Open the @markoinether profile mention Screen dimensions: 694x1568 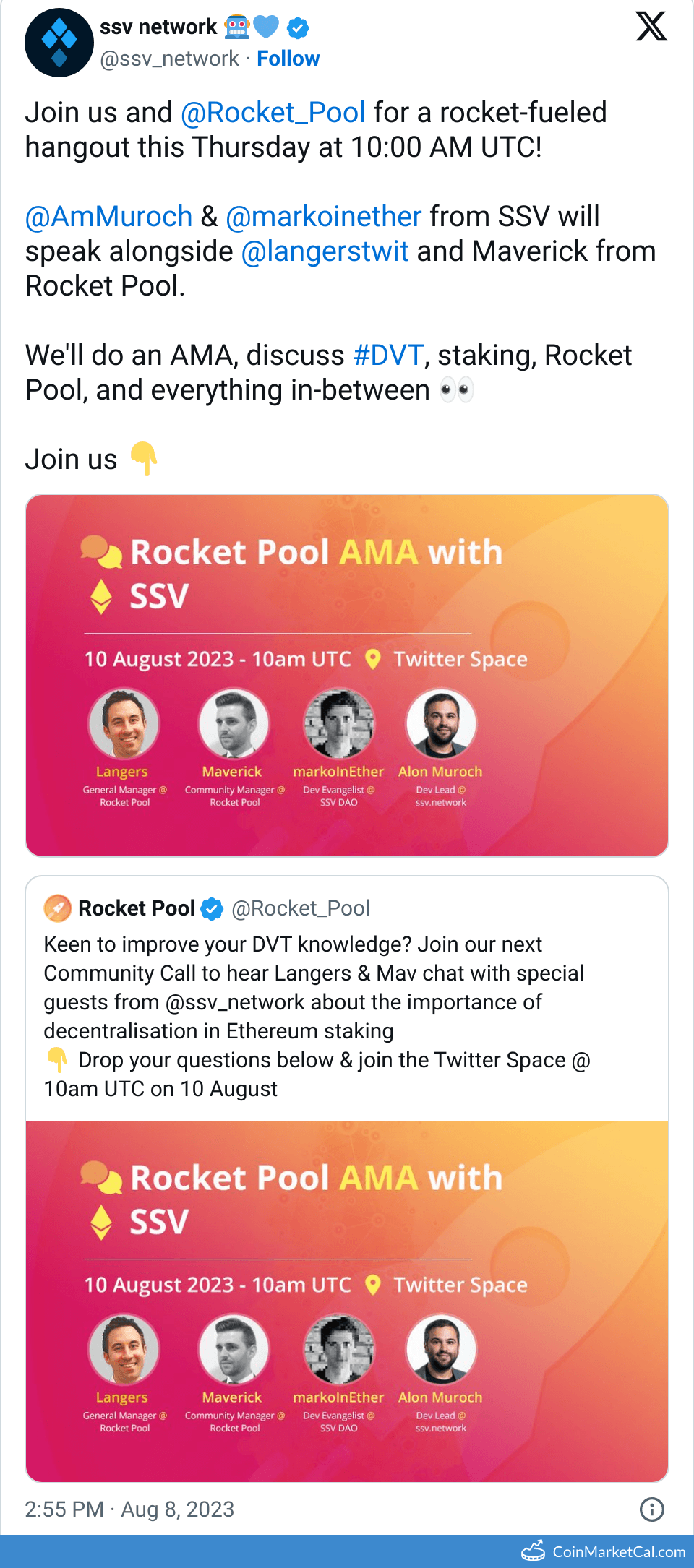pos(323,217)
